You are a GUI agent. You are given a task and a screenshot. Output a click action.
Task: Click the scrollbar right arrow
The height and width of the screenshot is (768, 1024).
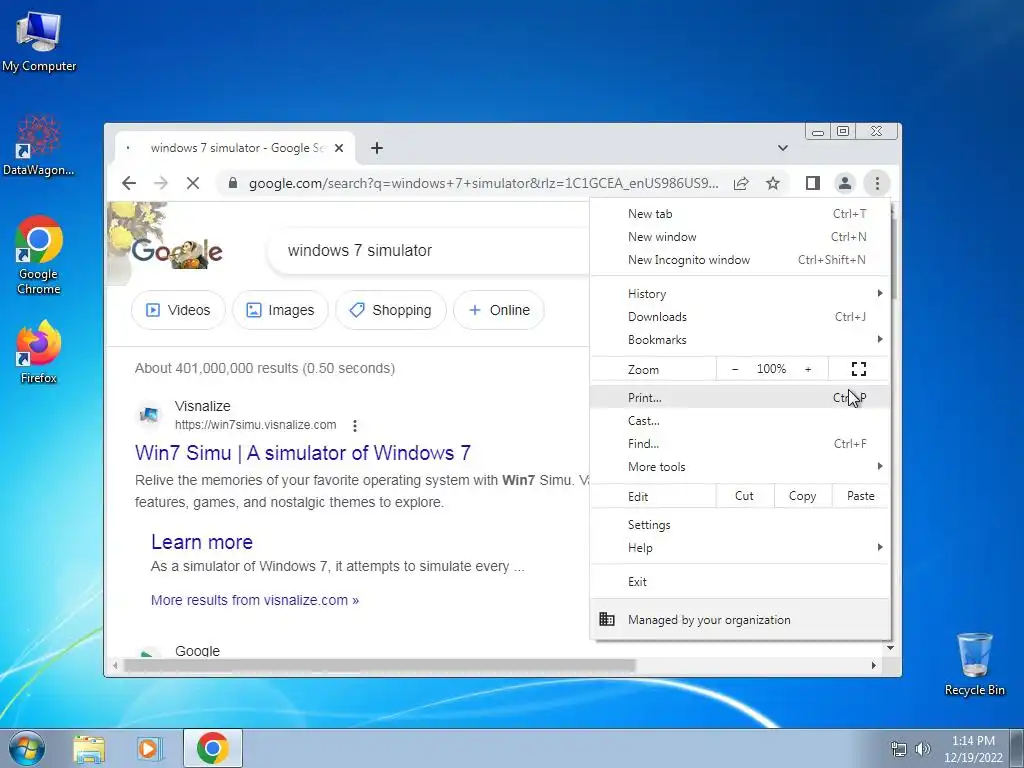click(x=874, y=665)
